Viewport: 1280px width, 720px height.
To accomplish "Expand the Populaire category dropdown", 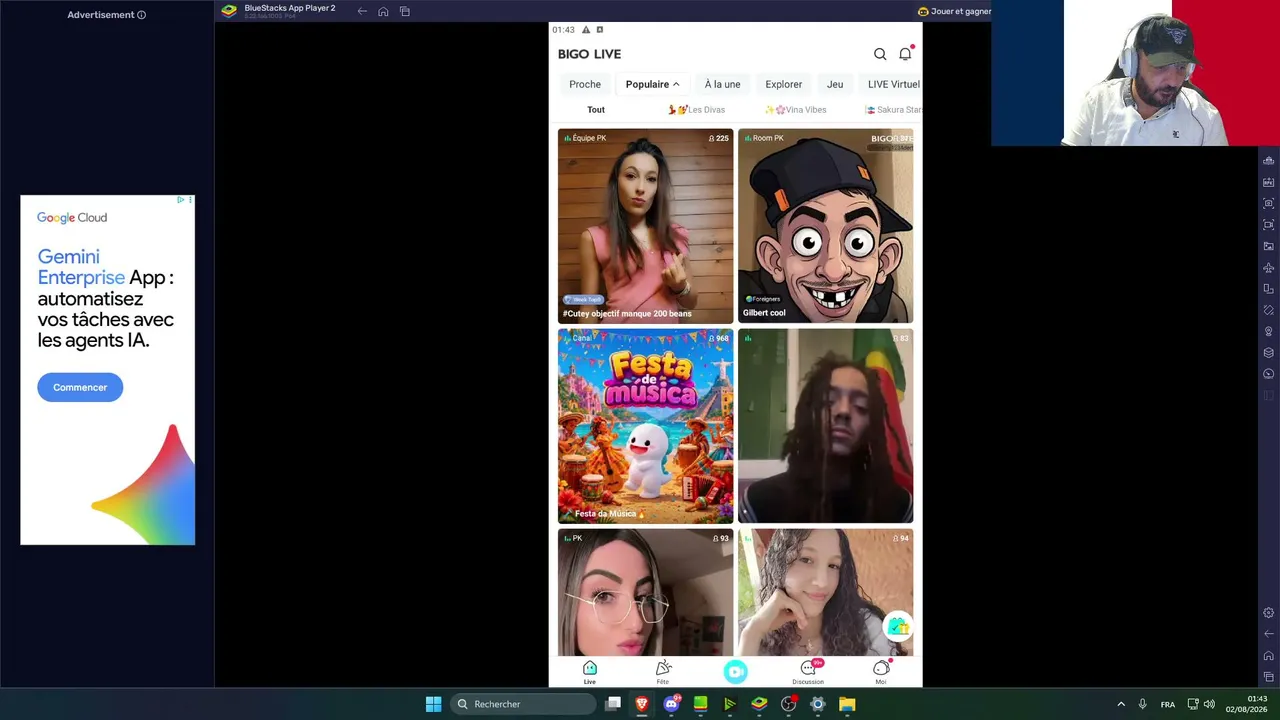I will point(653,84).
